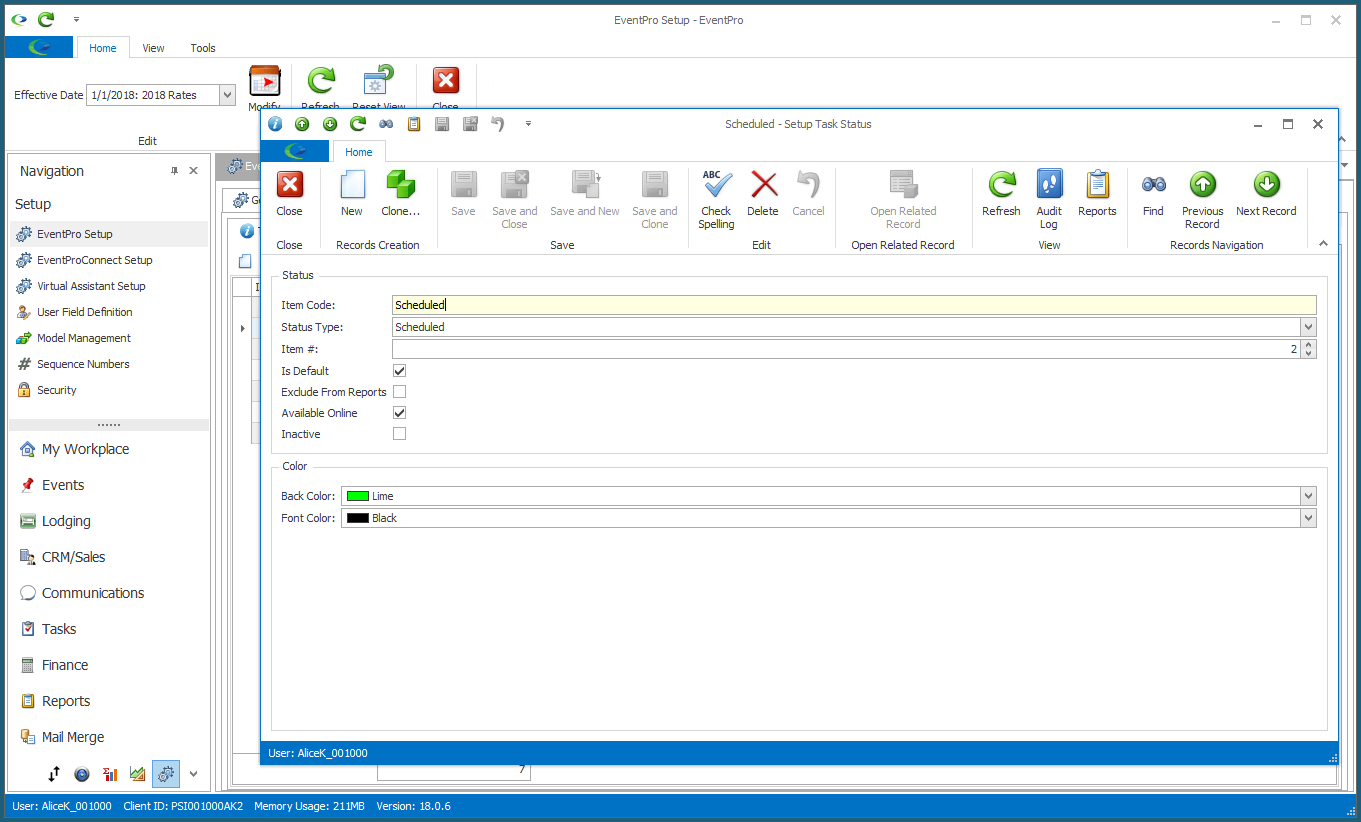Viewport: 1361px width, 822px height.
Task: Close the Navigation panel
Action: [194, 171]
